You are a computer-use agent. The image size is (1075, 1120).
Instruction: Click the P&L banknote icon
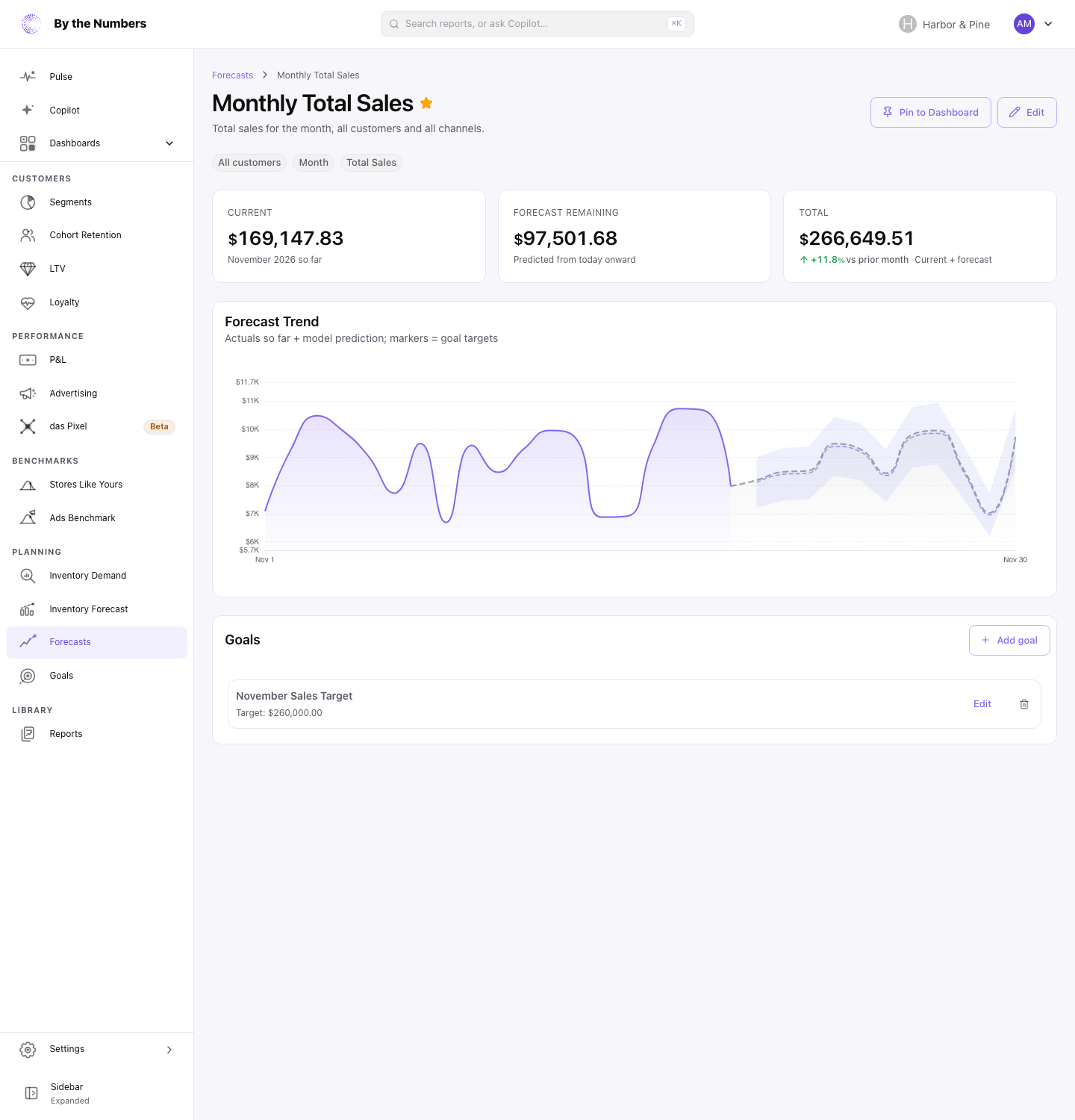pyautogui.click(x=28, y=360)
